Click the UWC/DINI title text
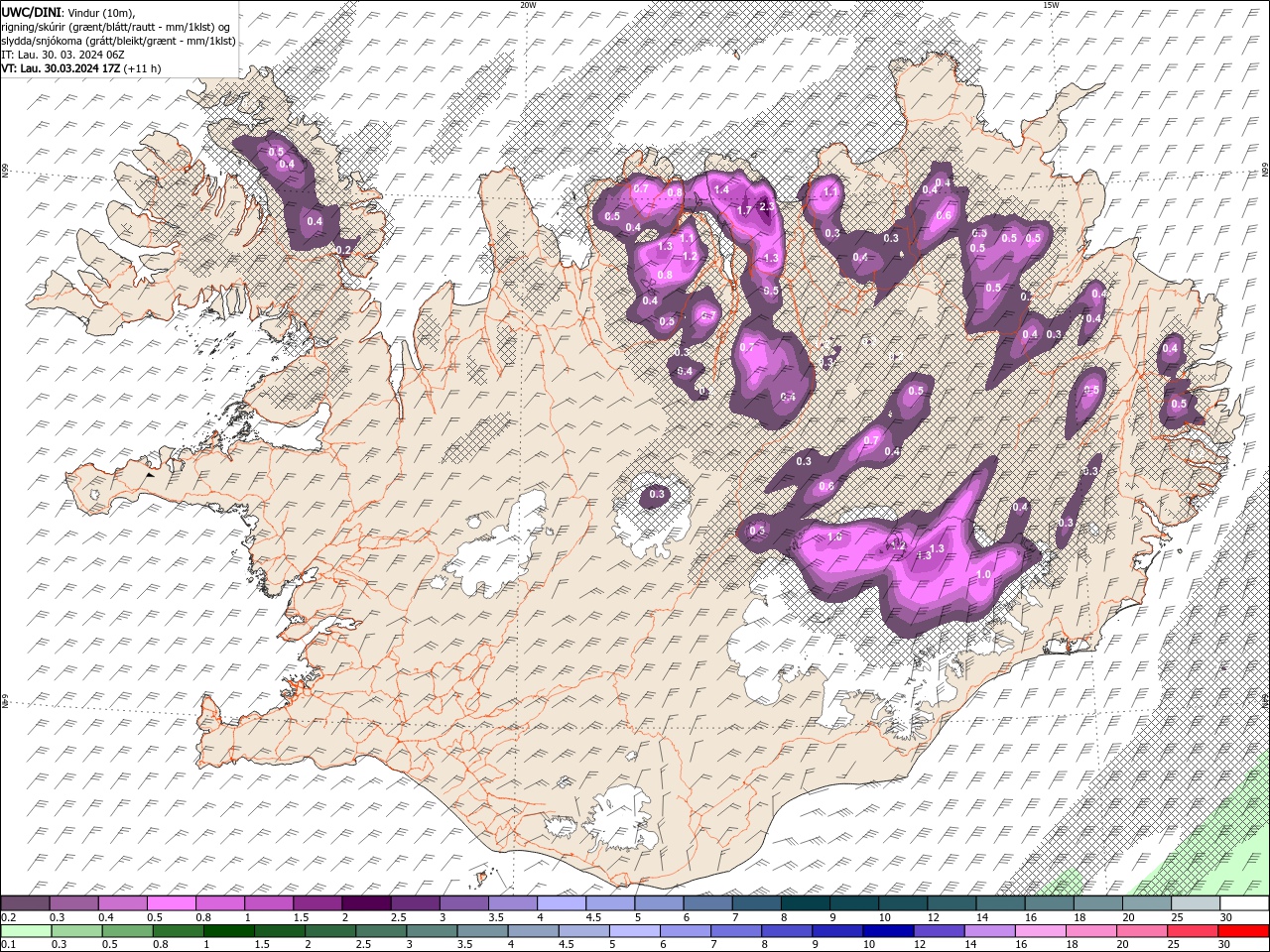The height and width of the screenshot is (952, 1270). pos(31,12)
